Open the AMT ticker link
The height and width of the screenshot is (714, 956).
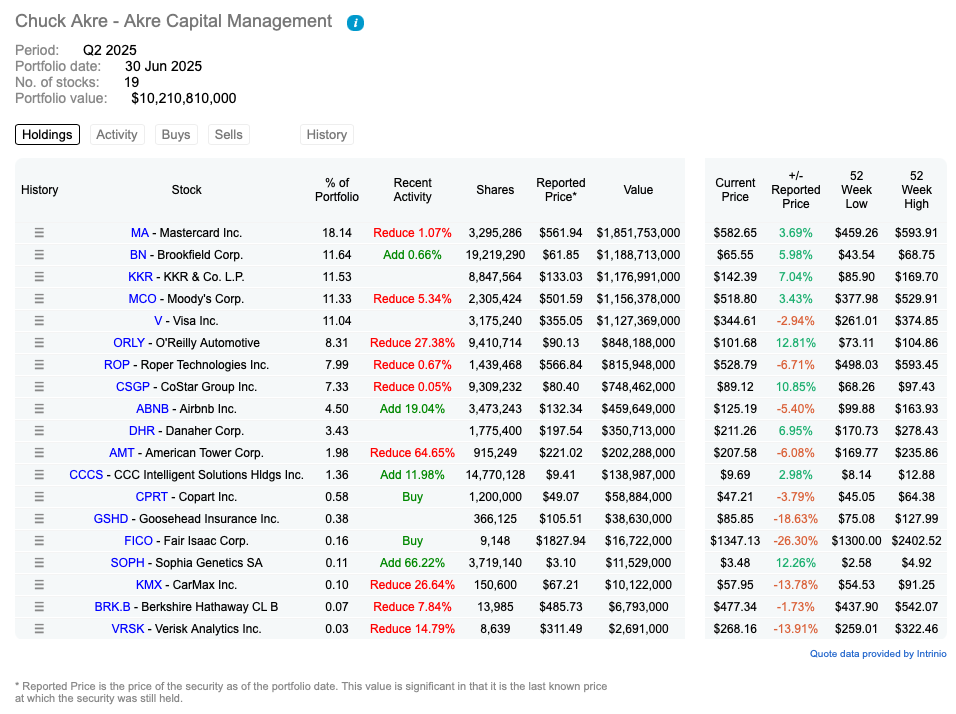point(121,452)
